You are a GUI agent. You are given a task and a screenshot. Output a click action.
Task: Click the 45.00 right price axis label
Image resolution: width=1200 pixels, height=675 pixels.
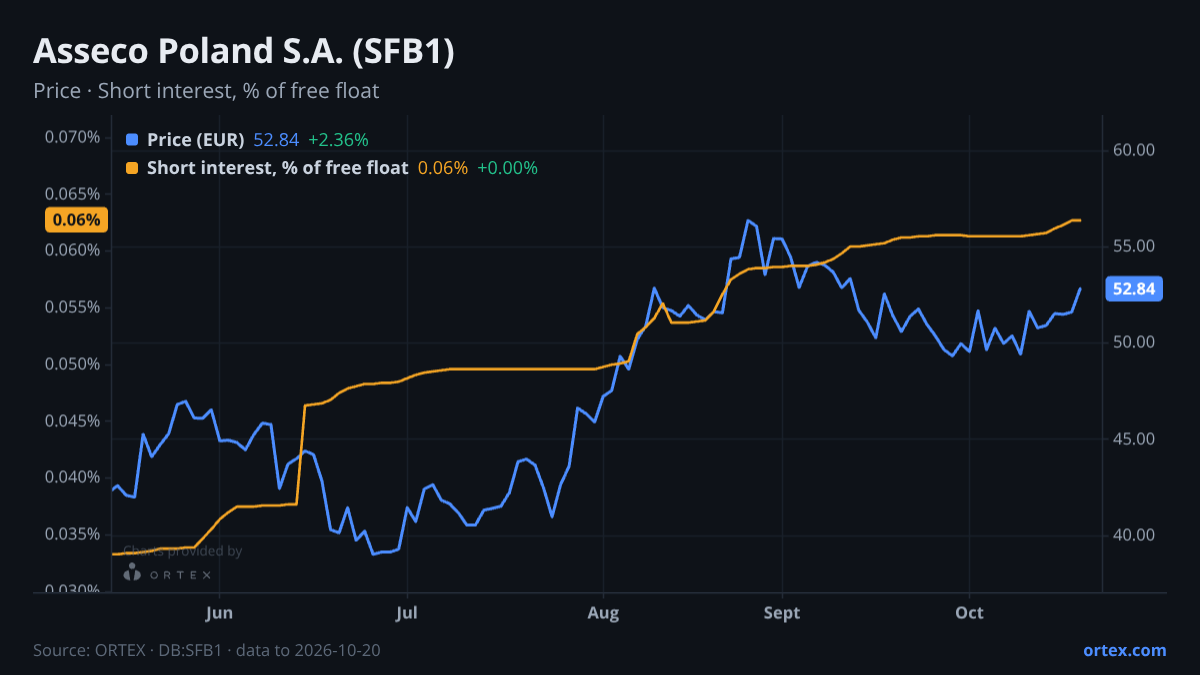1134,439
